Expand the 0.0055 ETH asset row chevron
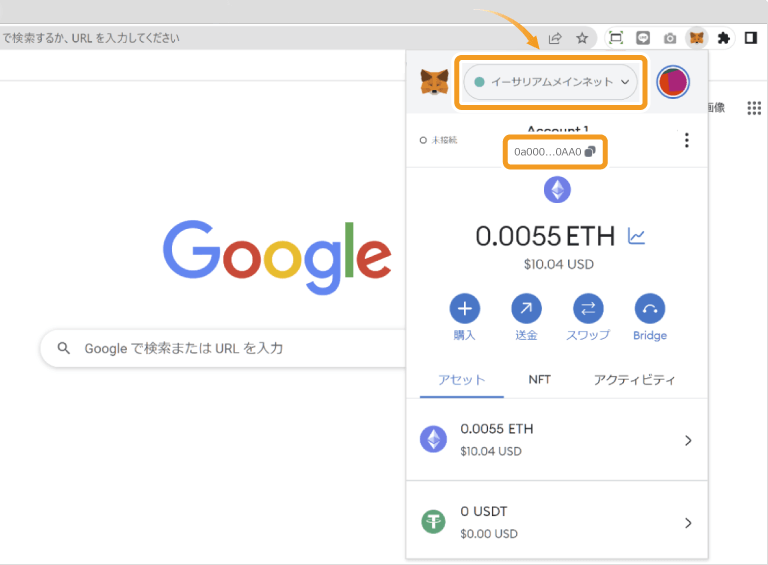Screen dimensions: 768x565 [688, 440]
